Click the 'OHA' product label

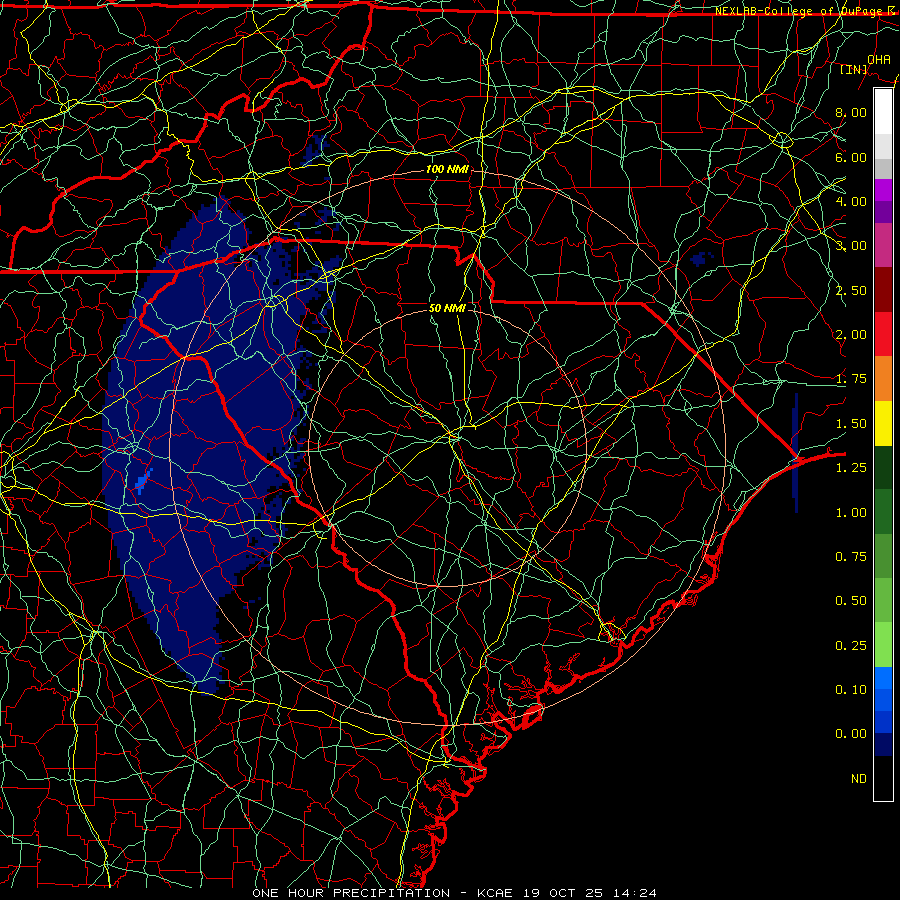879,59
